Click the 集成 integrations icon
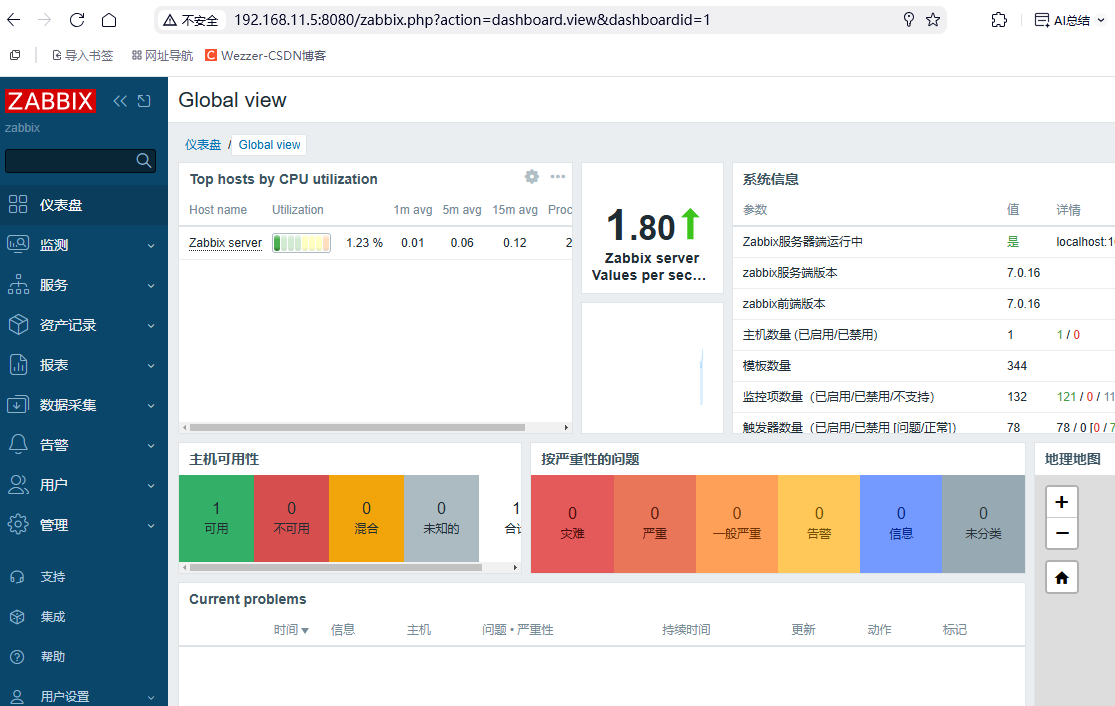The image size is (1115, 706). pos(18,616)
